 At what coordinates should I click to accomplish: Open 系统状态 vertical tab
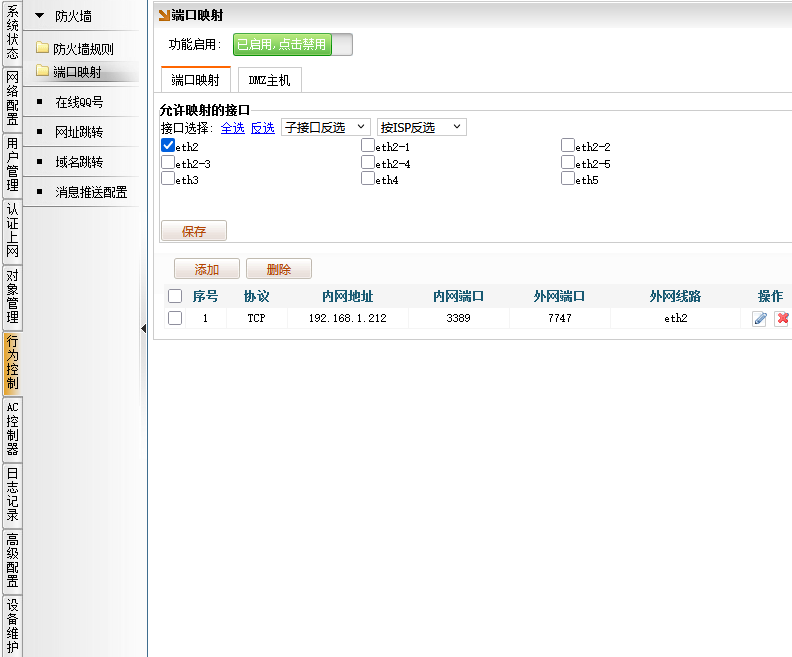point(12,32)
